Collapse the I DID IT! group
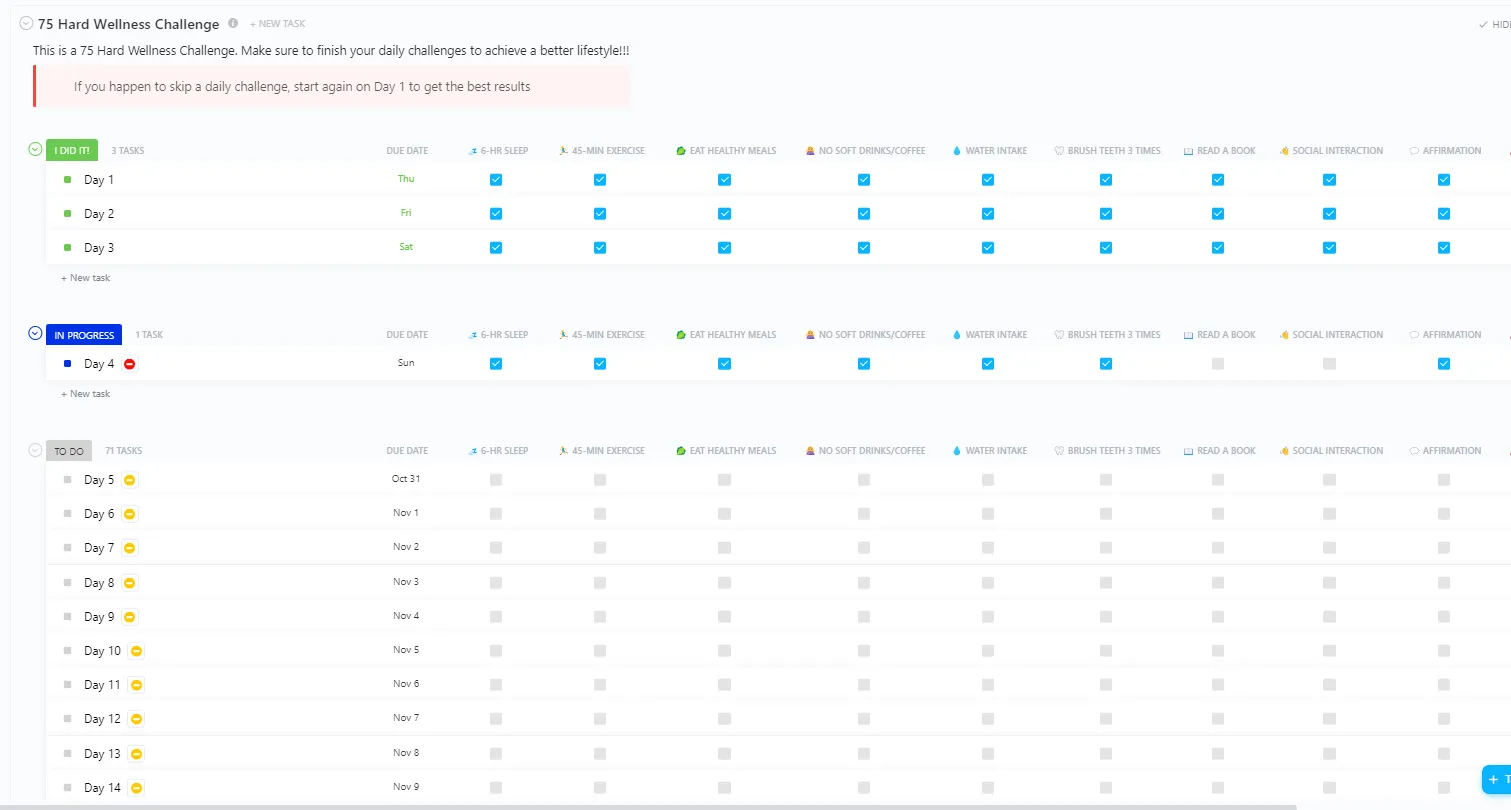The image size is (1511, 810). point(36,150)
